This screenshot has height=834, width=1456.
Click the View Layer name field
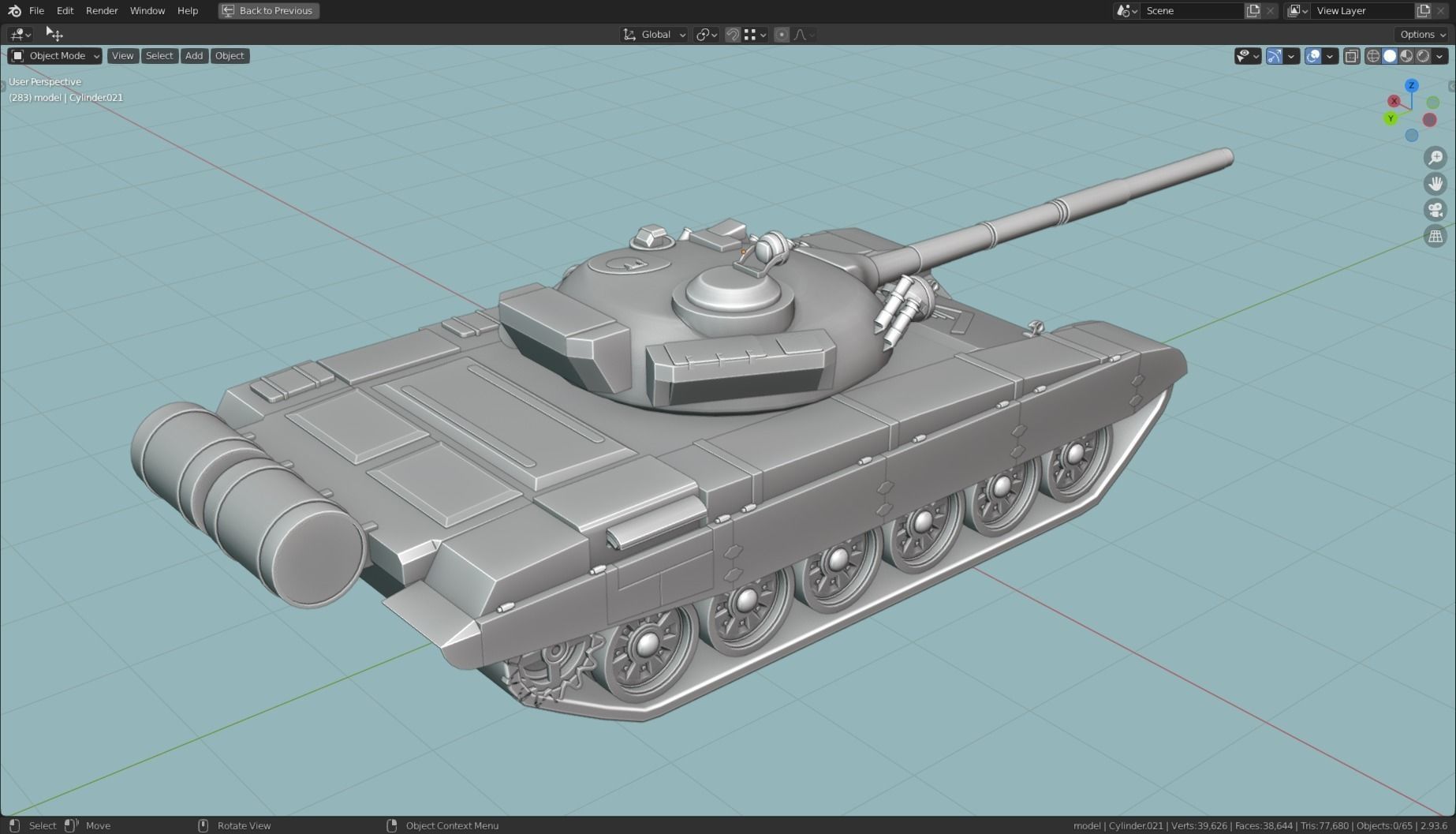click(1362, 10)
